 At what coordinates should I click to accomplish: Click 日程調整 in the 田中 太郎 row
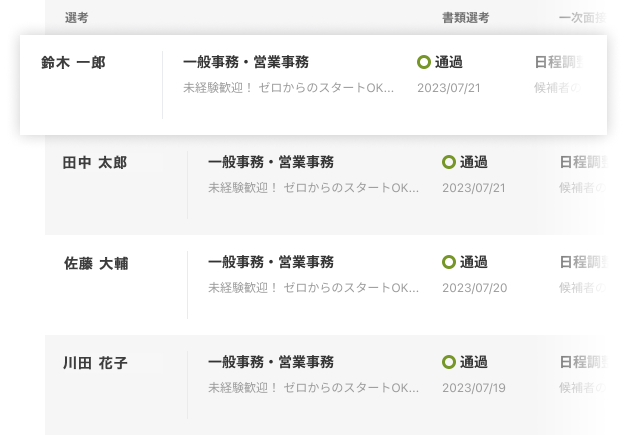(x=583, y=162)
